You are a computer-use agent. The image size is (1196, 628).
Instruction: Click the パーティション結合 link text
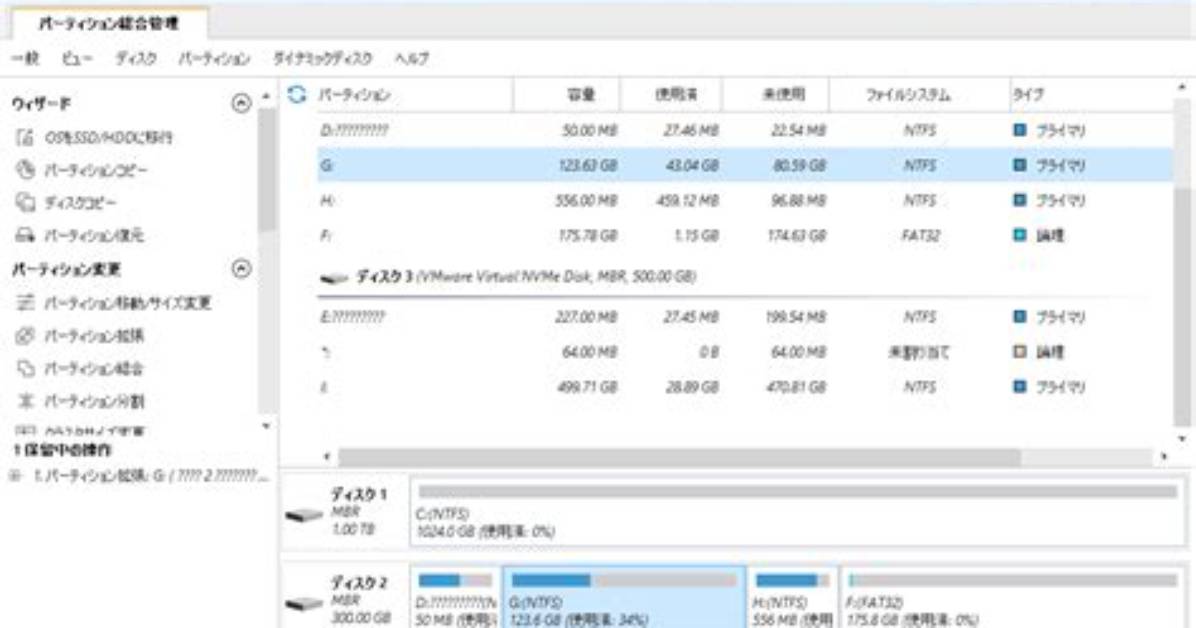(x=94, y=369)
